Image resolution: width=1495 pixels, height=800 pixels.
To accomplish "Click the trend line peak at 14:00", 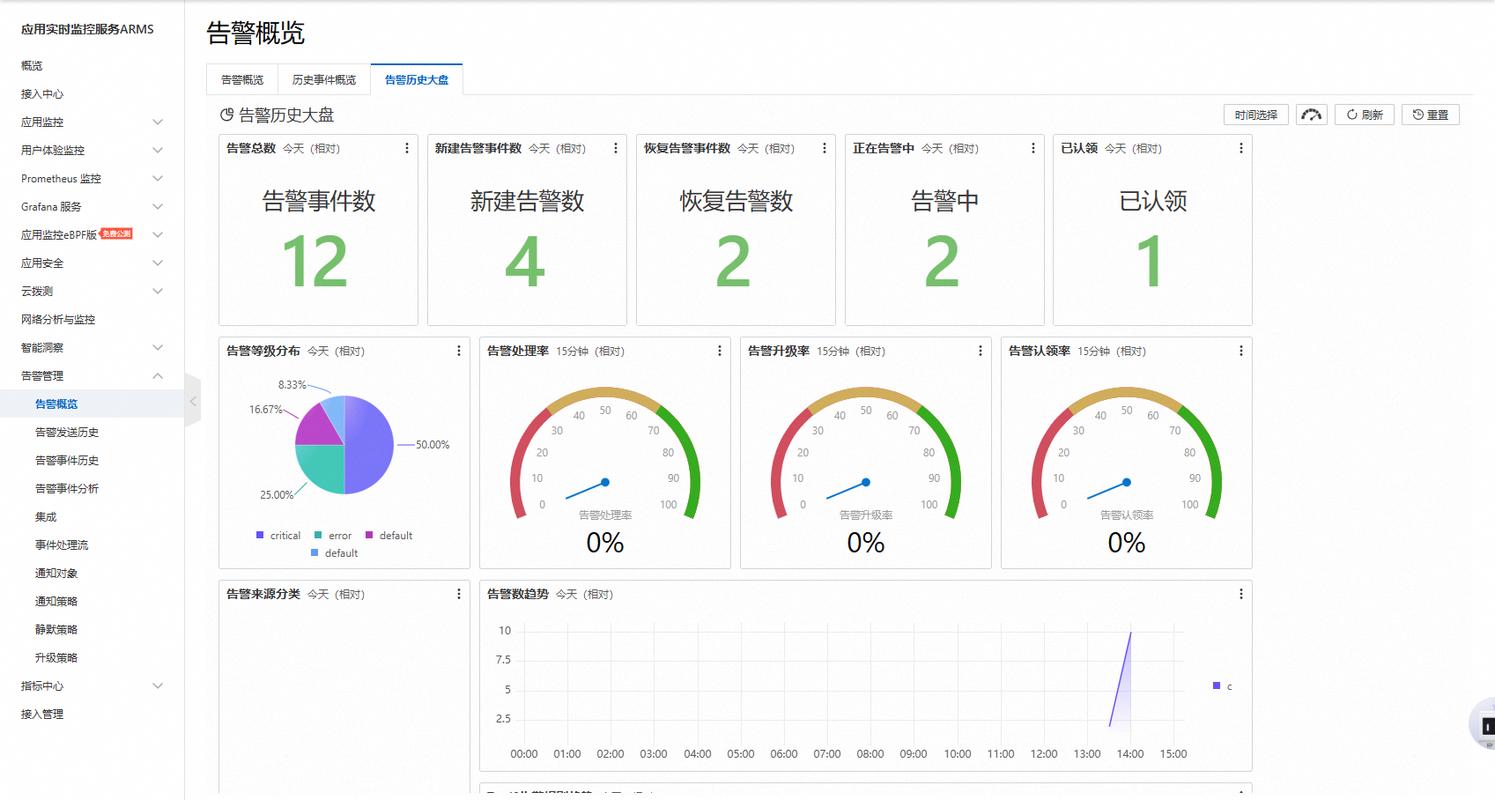I will coord(1130,632).
